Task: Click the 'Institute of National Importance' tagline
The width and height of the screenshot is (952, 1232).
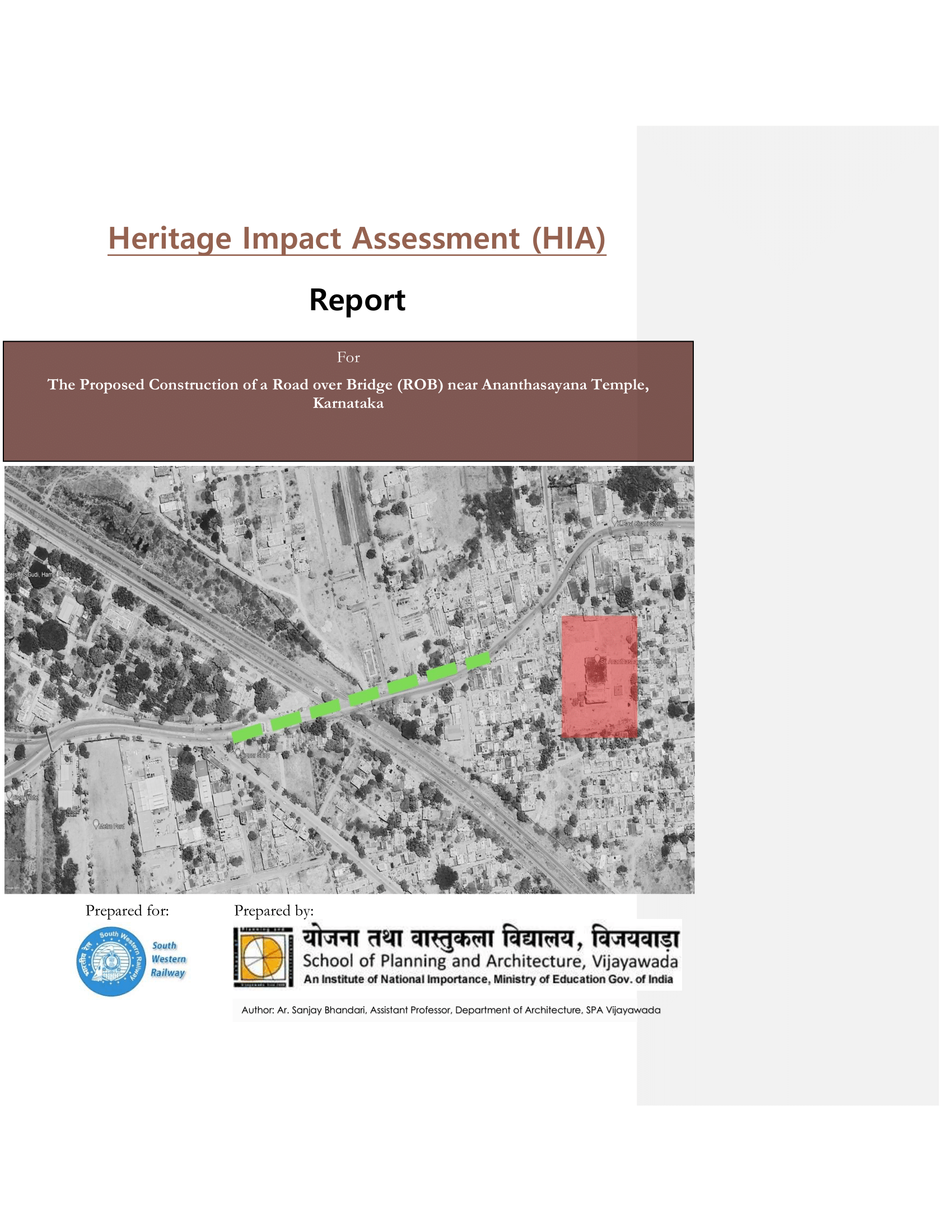Action: point(488,979)
